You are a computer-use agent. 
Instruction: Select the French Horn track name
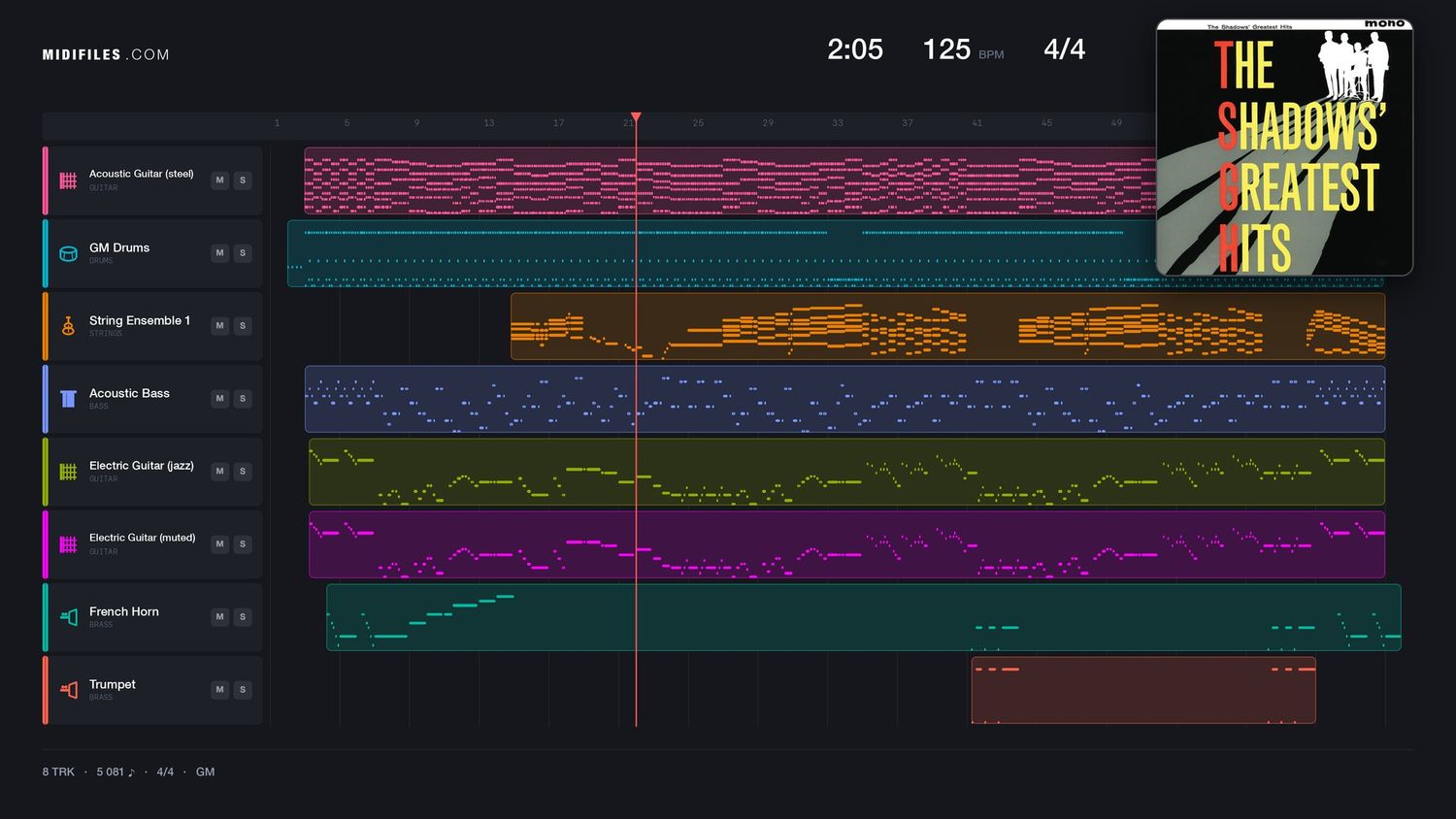tap(124, 611)
